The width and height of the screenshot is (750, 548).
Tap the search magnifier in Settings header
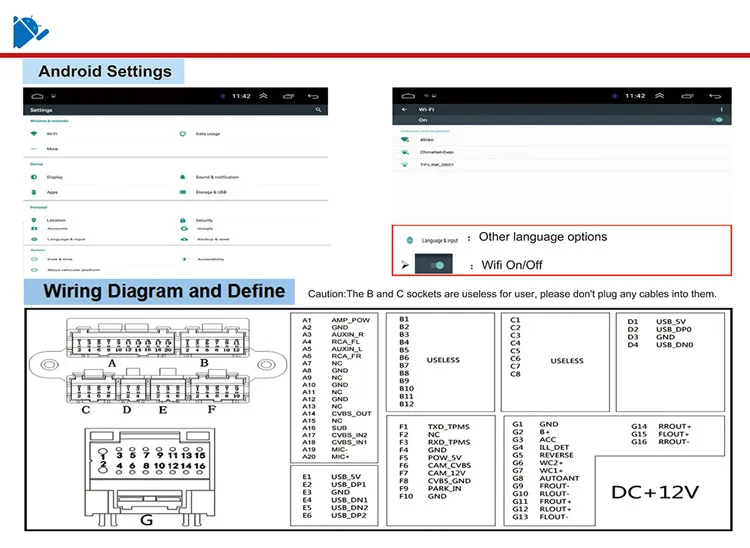(318, 110)
